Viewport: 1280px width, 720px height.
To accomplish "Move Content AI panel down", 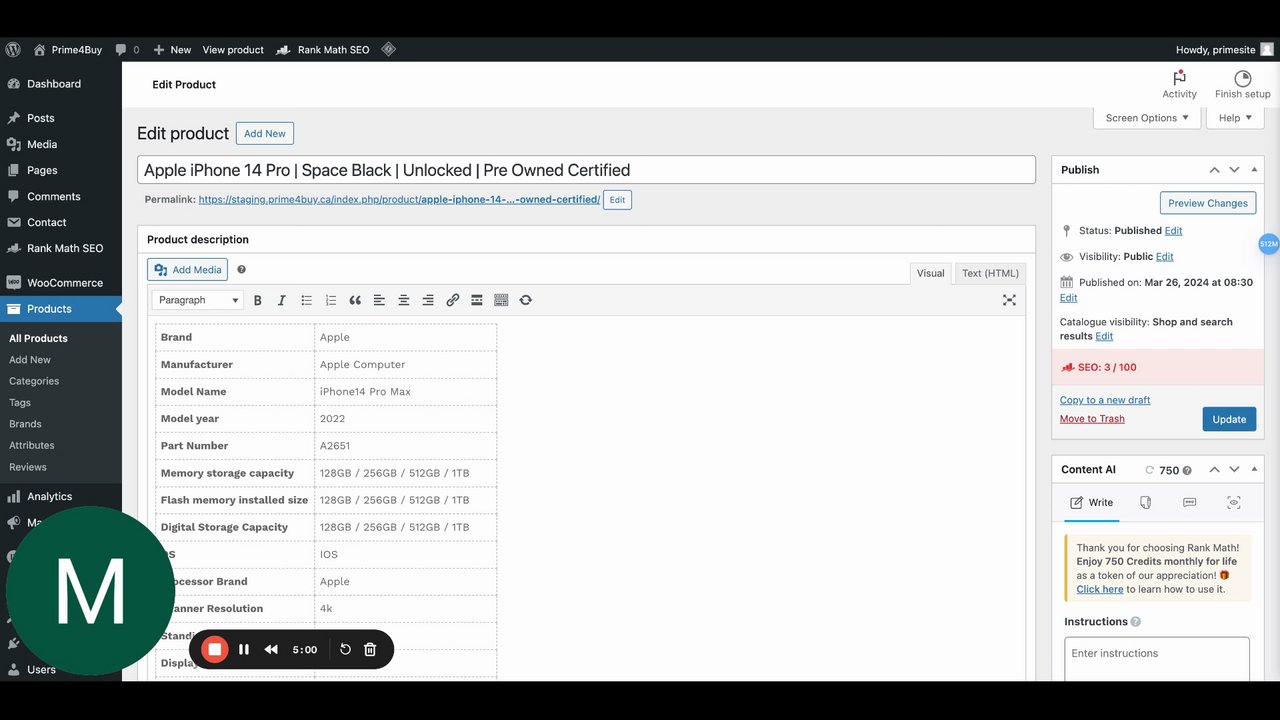I will click(1234, 470).
